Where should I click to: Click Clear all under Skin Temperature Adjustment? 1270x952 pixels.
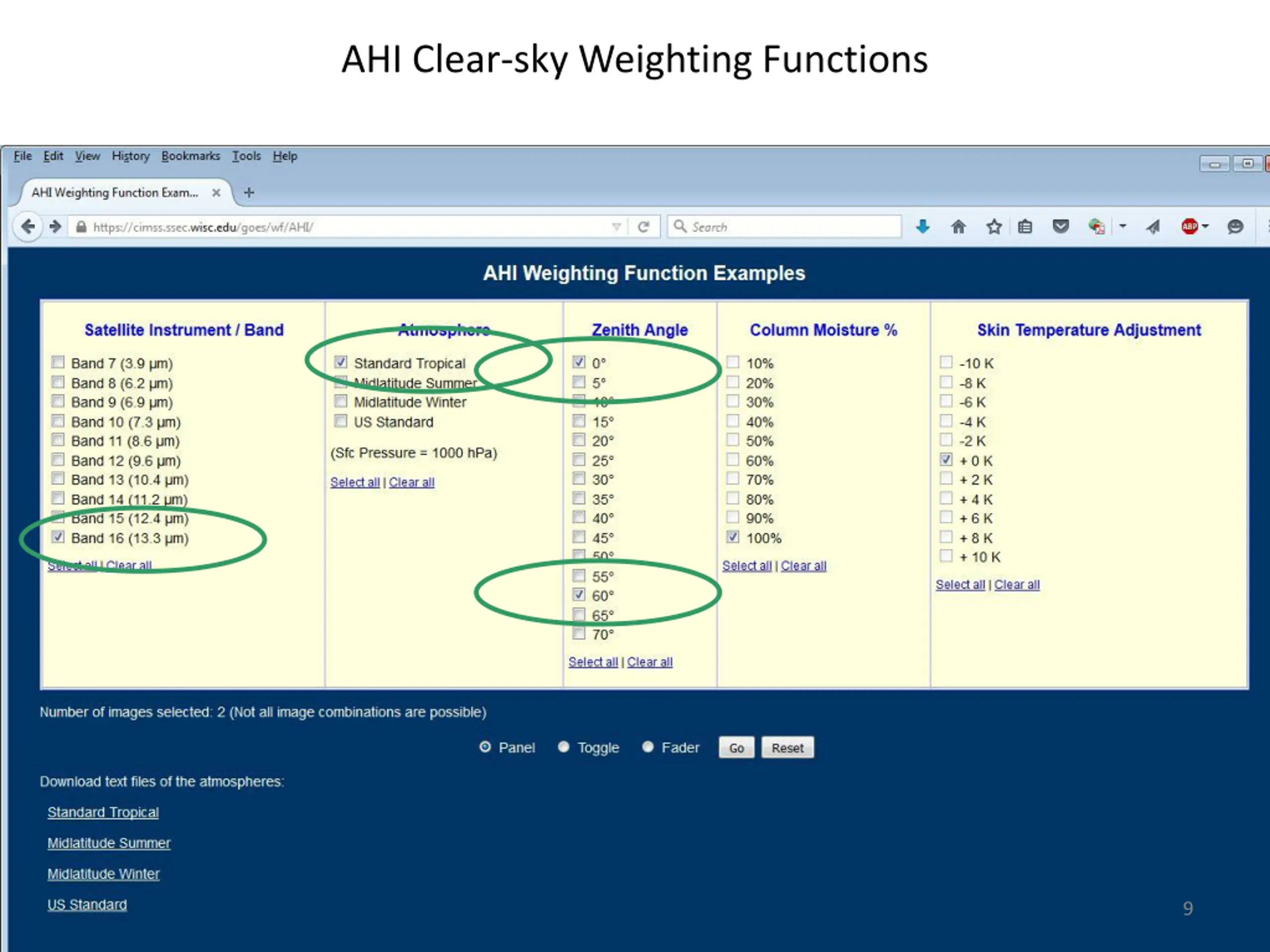click(x=1017, y=584)
